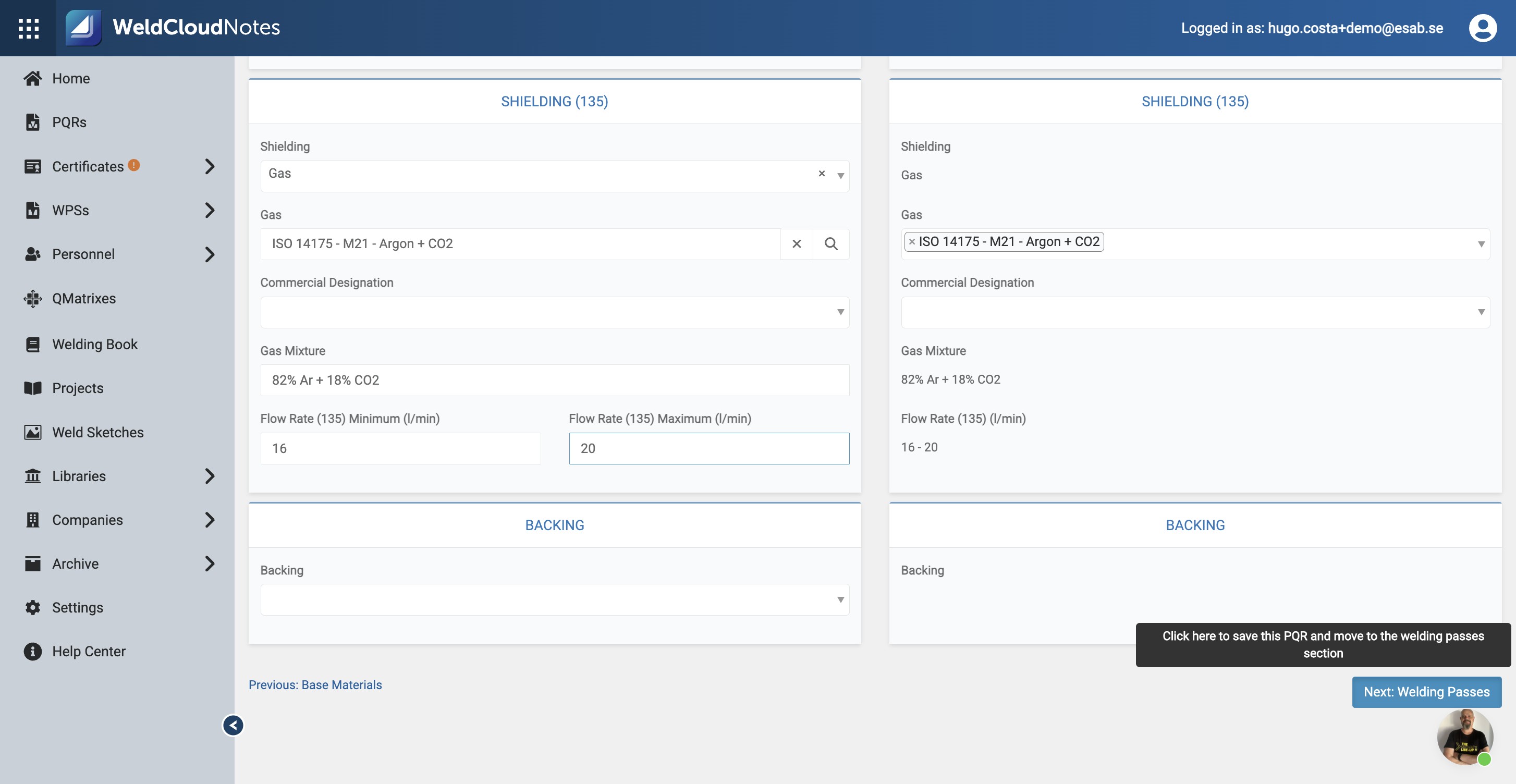Open PQRs in sidebar

[69, 122]
